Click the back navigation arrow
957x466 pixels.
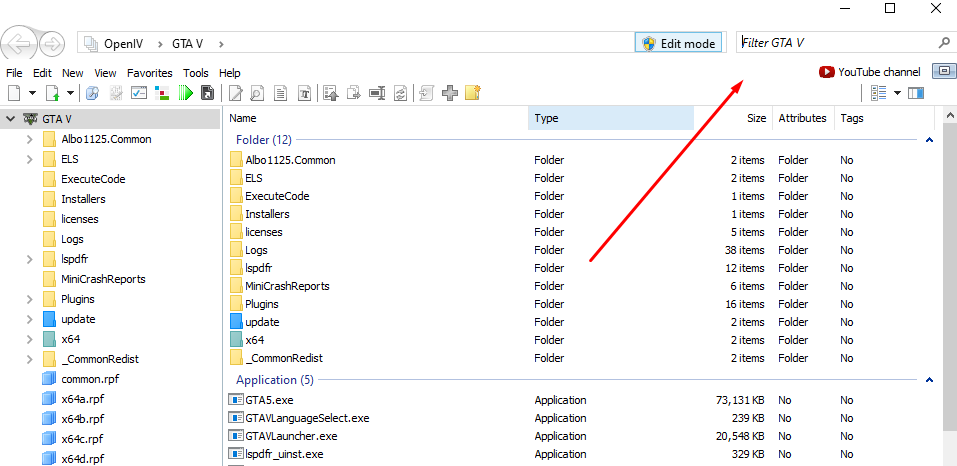[20, 44]
